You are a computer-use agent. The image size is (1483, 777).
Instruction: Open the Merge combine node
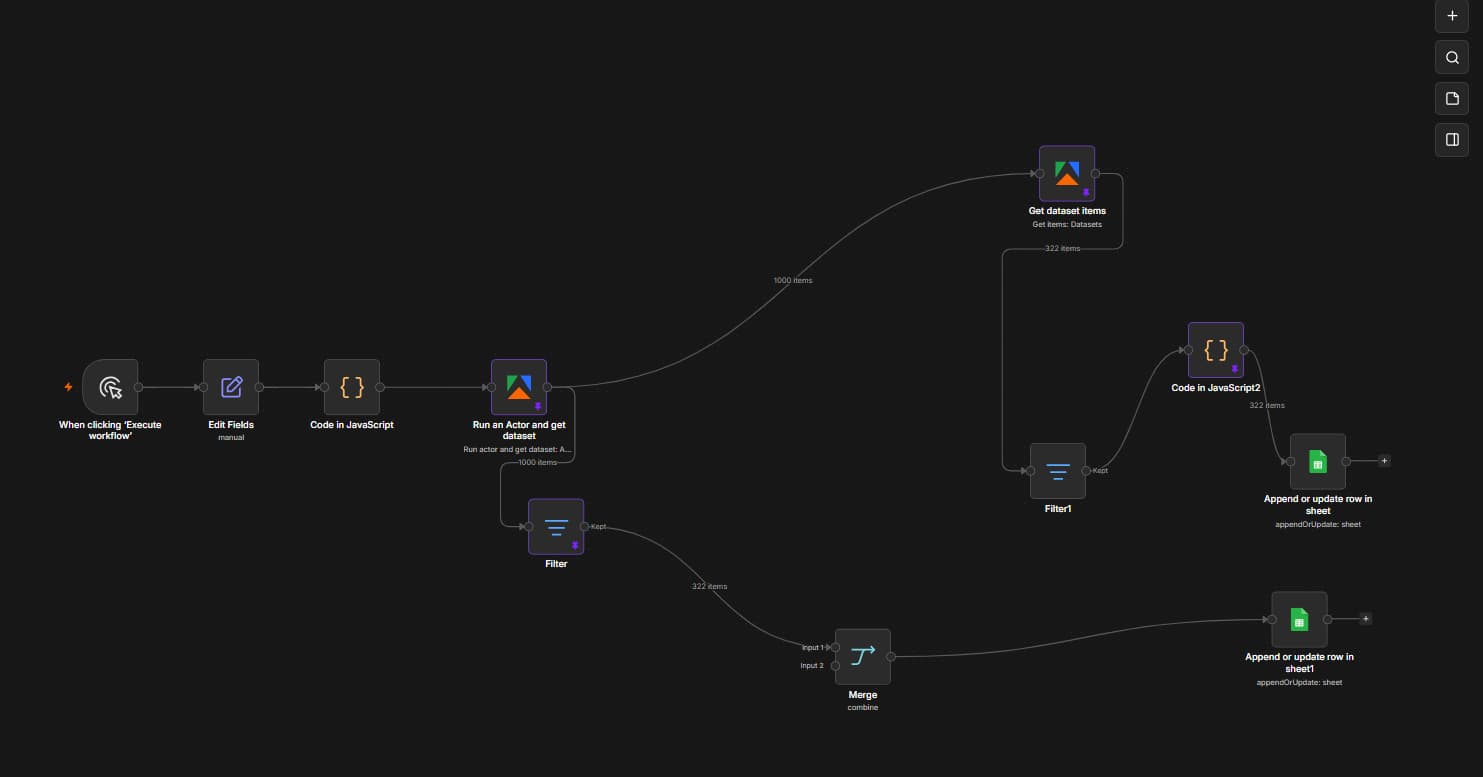pos(863,657)
